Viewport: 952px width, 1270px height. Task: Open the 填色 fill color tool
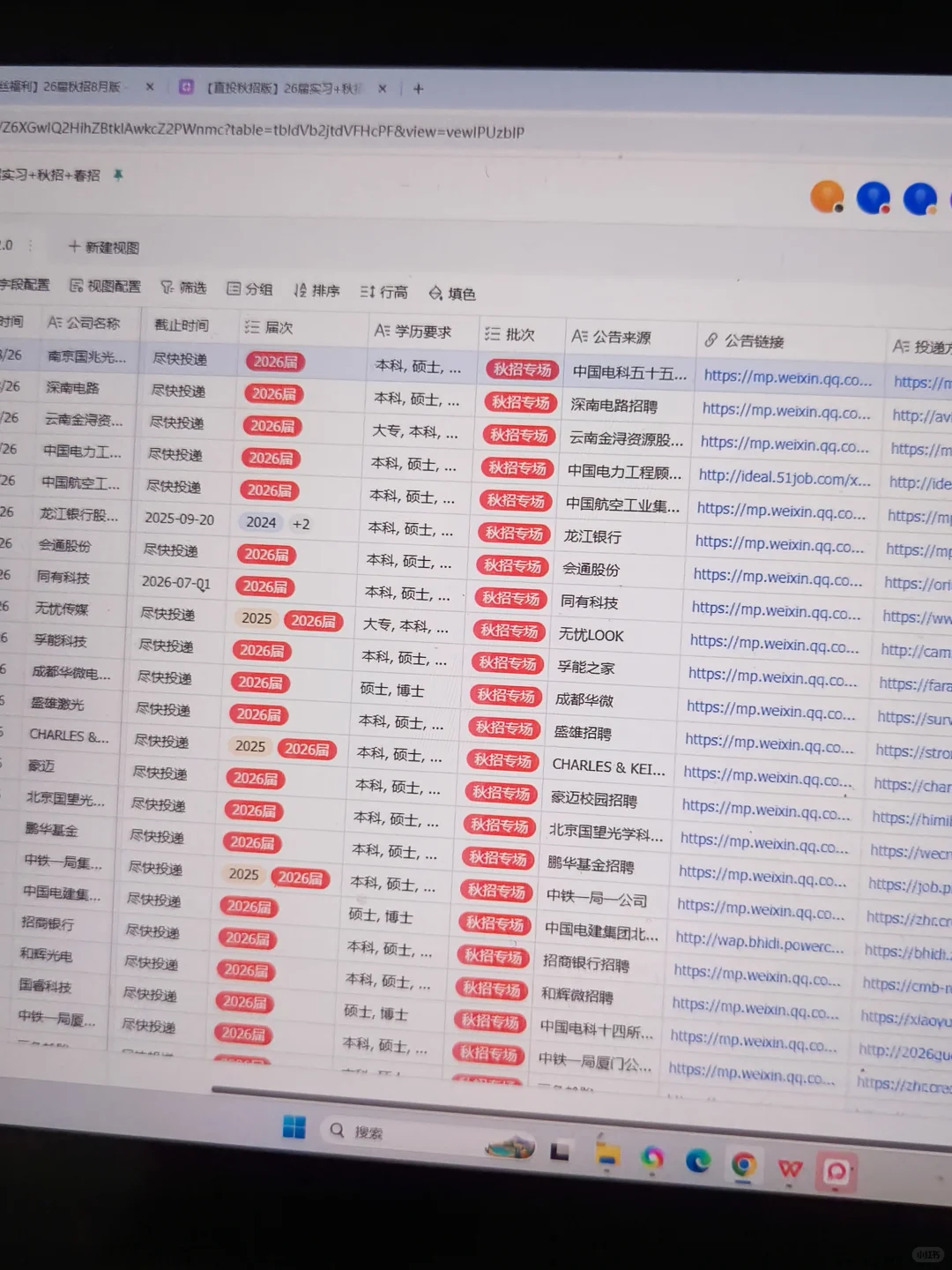click(x=451, y=294)
